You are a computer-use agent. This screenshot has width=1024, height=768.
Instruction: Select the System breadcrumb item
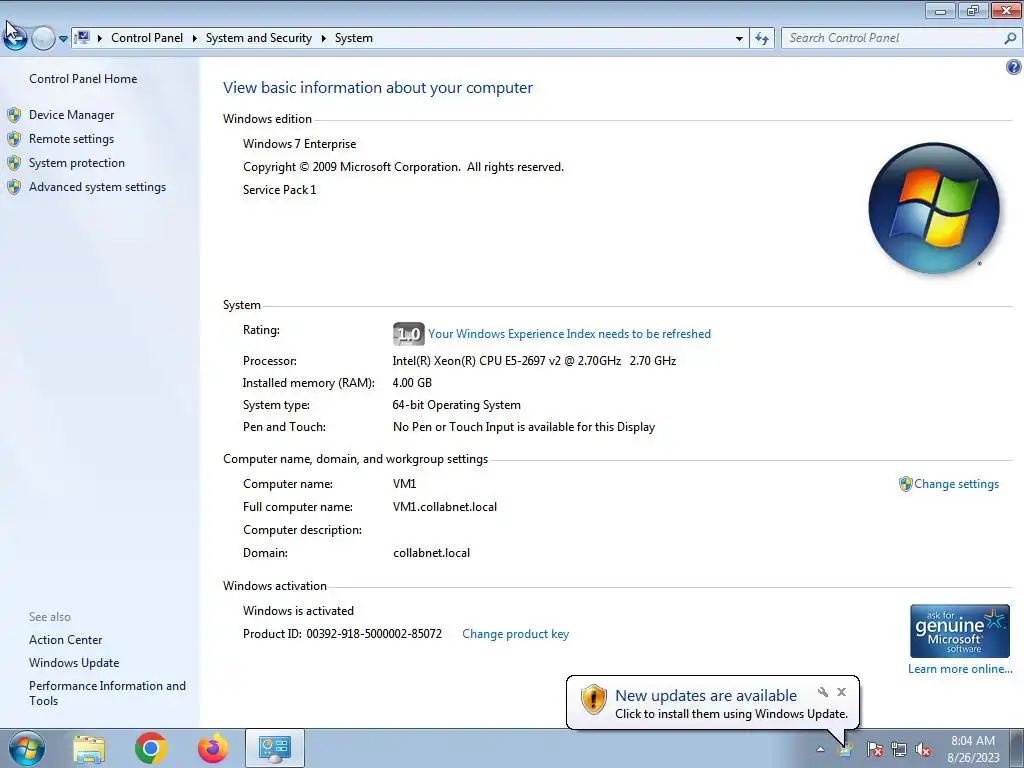click(x=354, y=38)
